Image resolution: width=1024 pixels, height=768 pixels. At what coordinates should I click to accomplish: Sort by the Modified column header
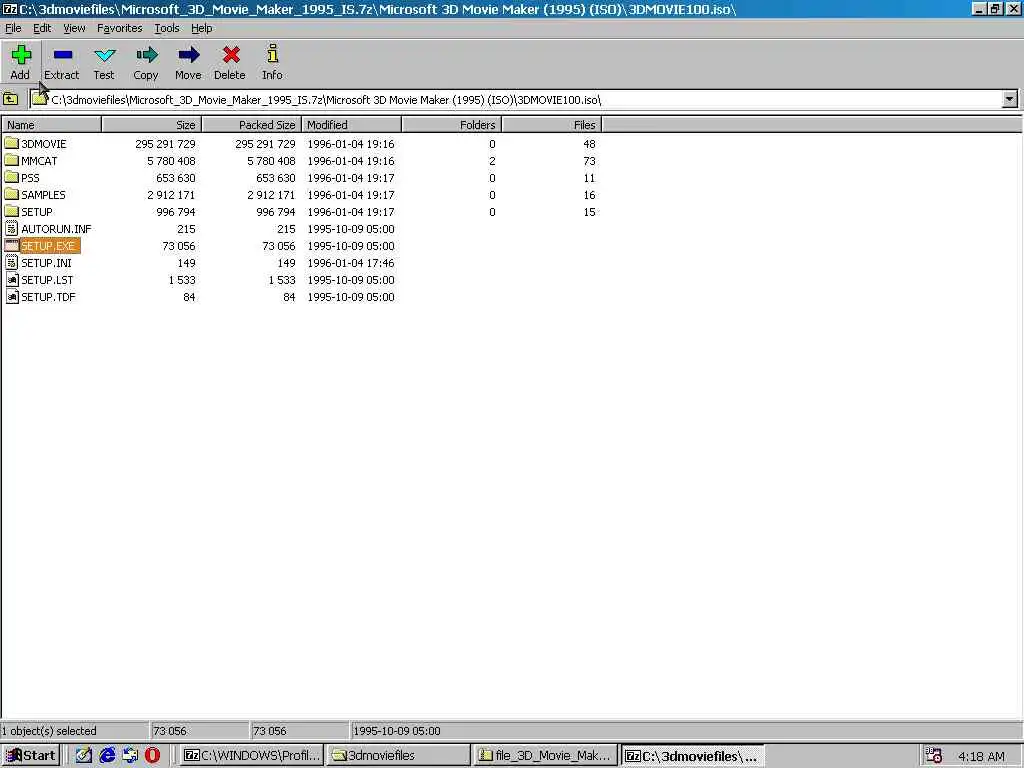[x=351, y=124]
